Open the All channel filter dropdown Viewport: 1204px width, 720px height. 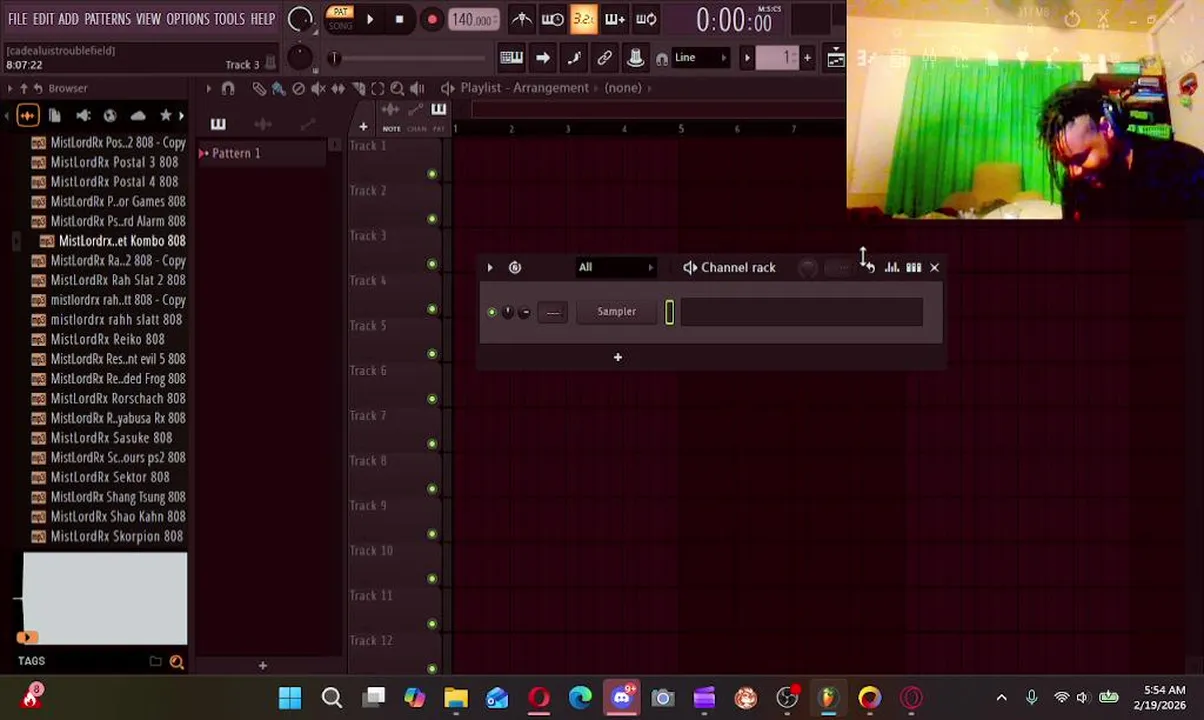pyautogui.click(x=616, y=268)
